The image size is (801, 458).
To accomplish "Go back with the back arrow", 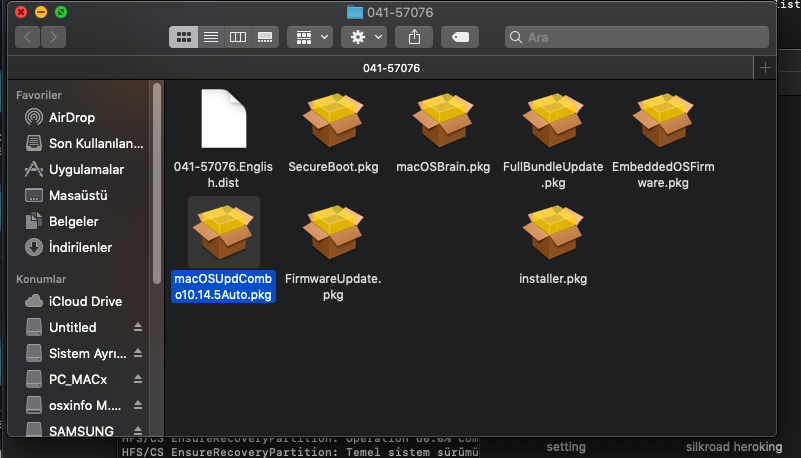I will click(x=28, y=37).
